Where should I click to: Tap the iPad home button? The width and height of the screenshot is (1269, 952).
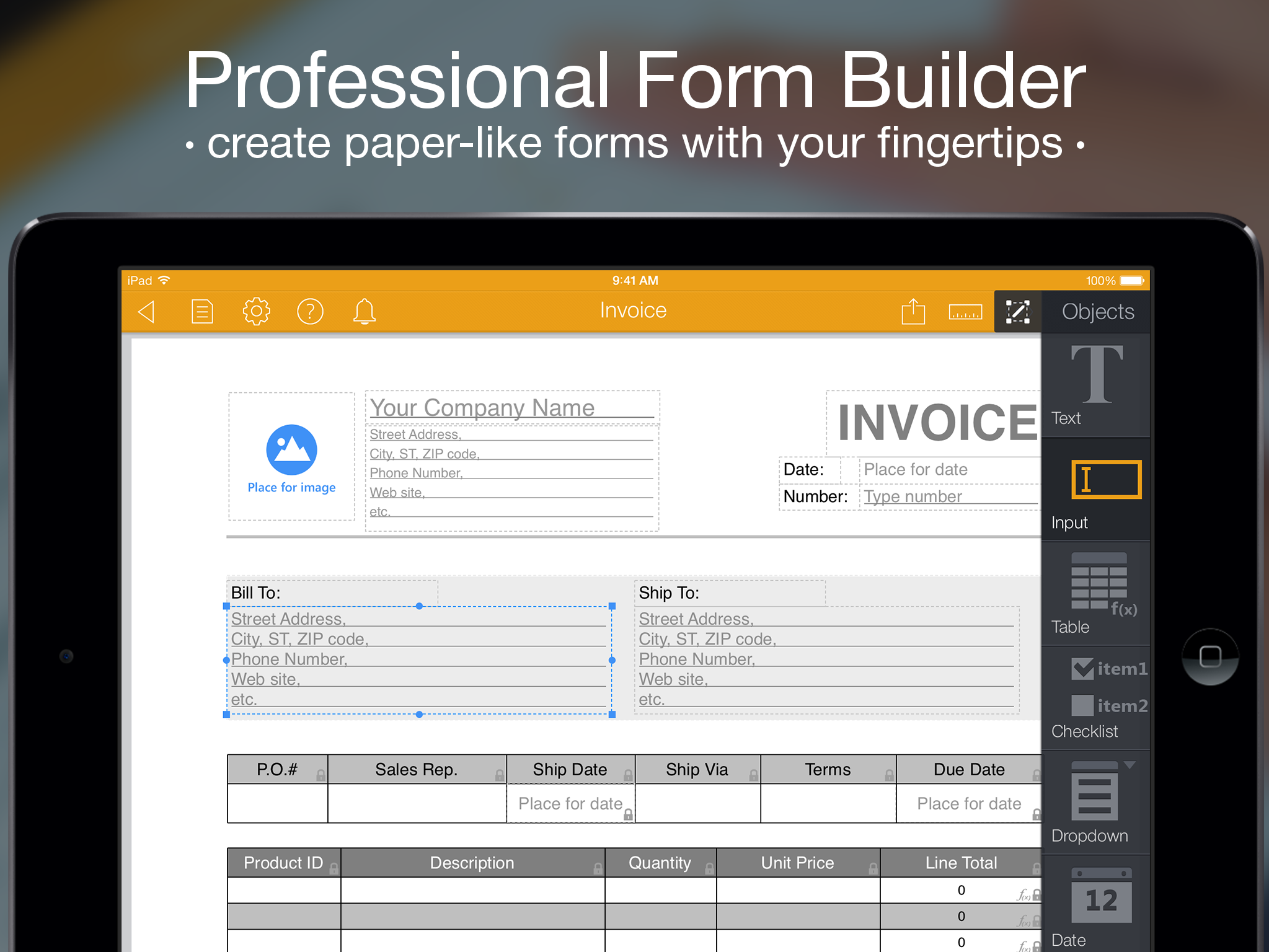tap(1210, 656)
